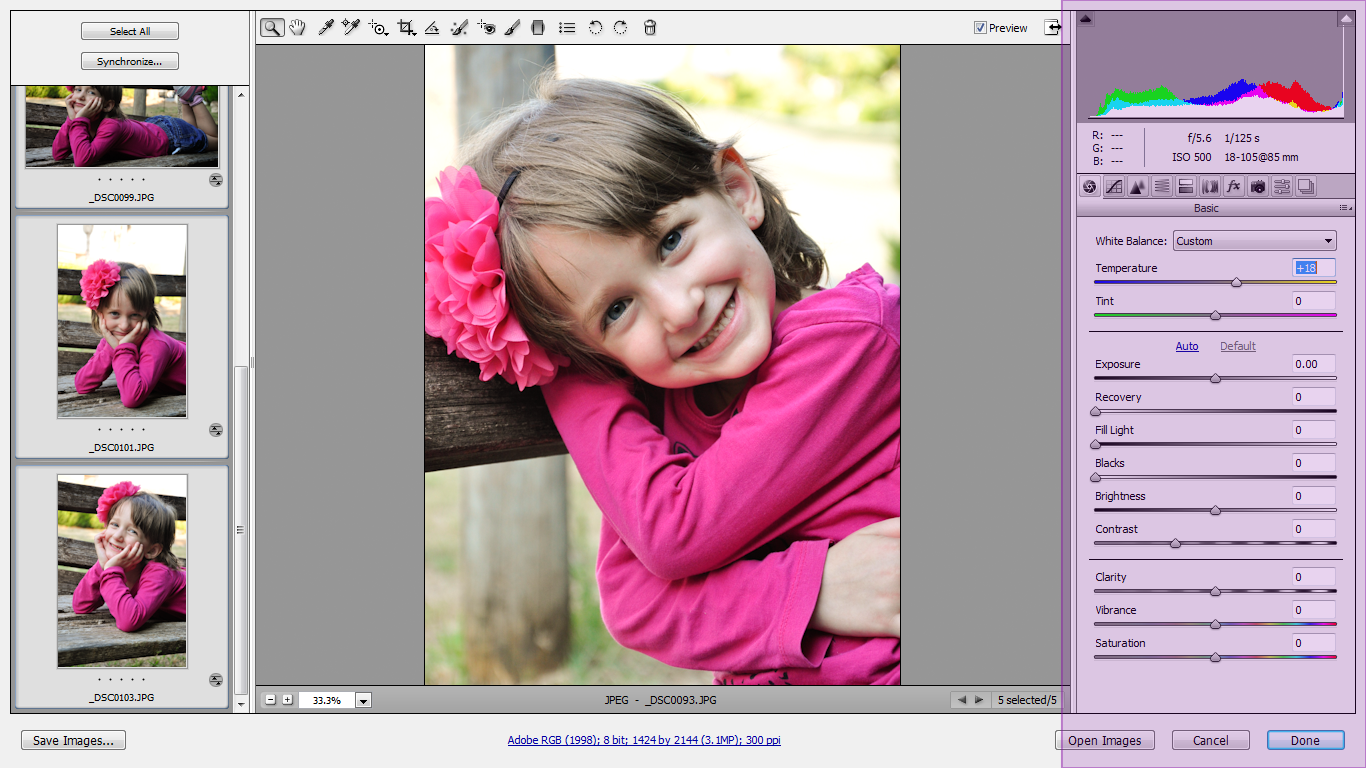This screenshot has width=1366, height=768.
Task: Open the Camera Calibration tab
Action: pyautogui.click(x=1258, y=186)
